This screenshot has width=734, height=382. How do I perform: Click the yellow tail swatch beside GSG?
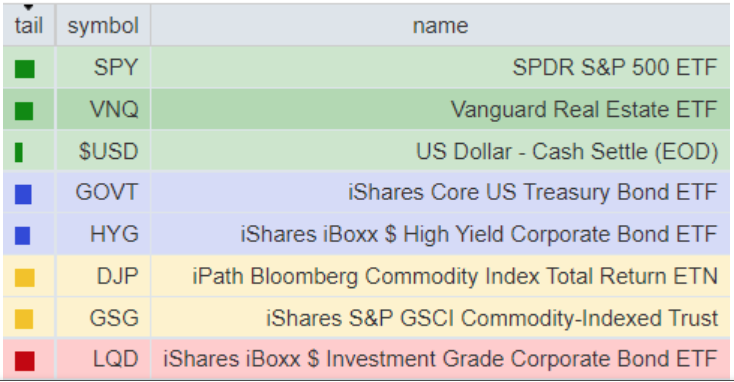pos(24,319)
